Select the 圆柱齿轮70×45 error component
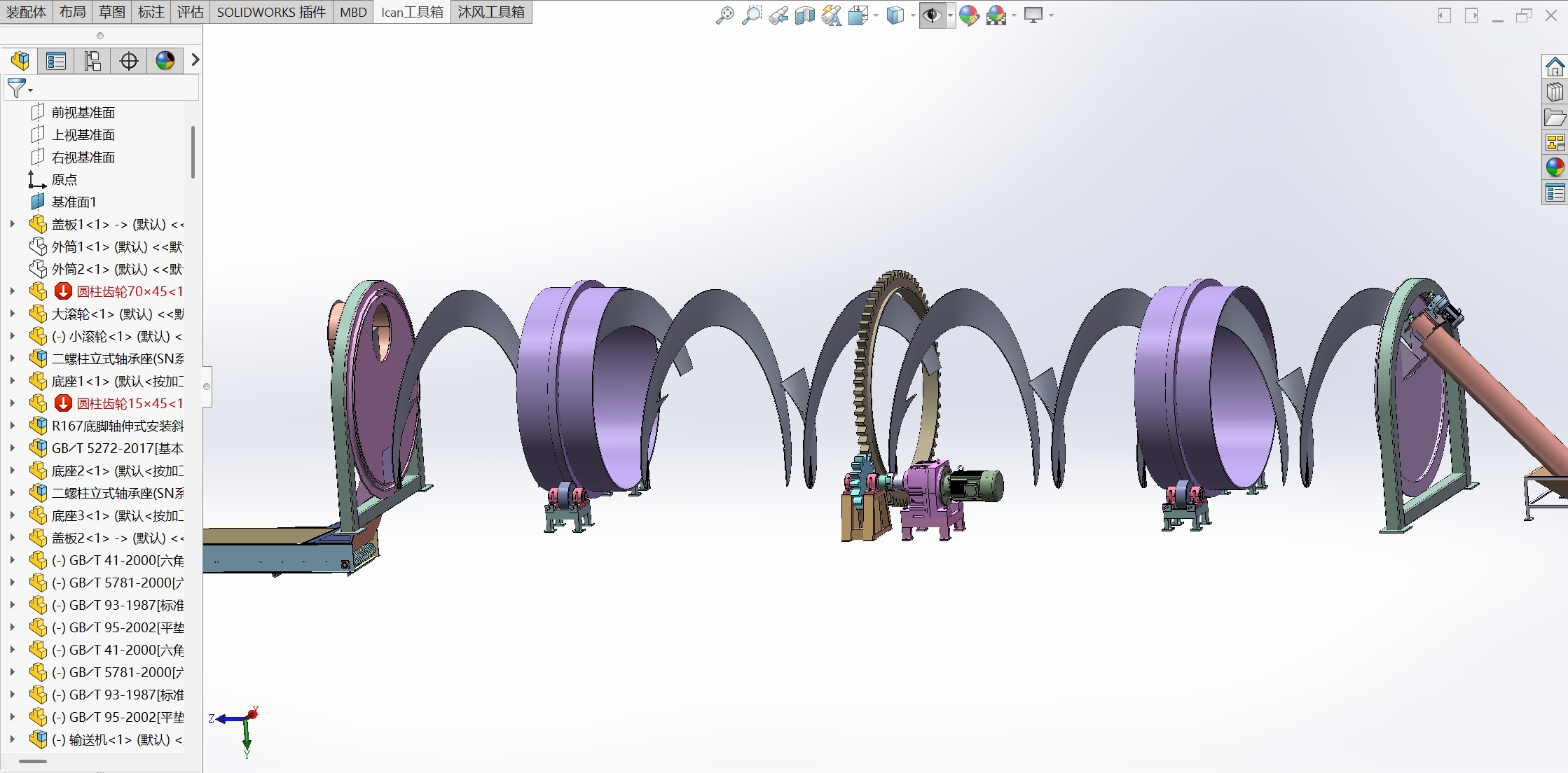The width and height of the screenshot is (1568, 773). [129, 291]
